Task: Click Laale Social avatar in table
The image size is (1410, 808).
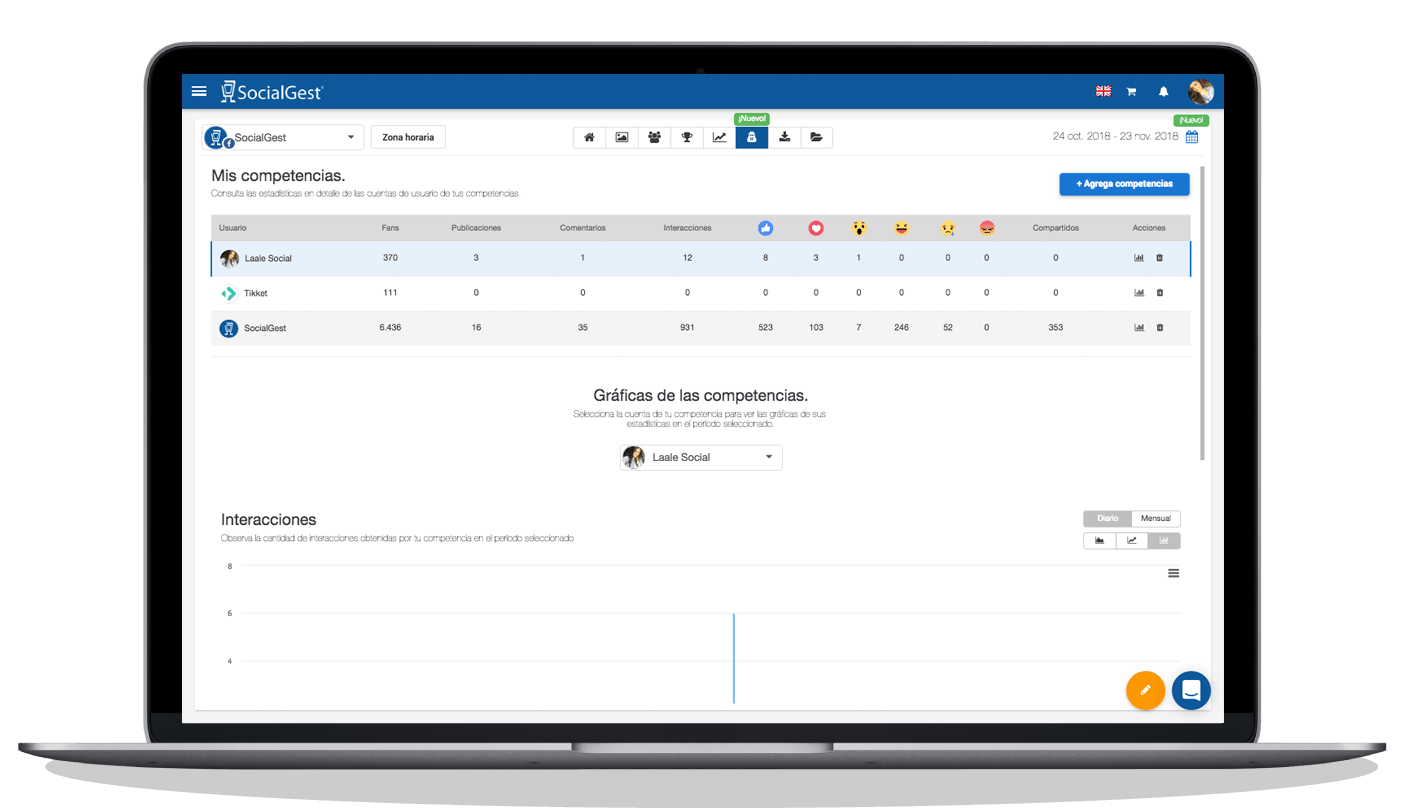Action: pyautogui.click(x=230, y=258)
